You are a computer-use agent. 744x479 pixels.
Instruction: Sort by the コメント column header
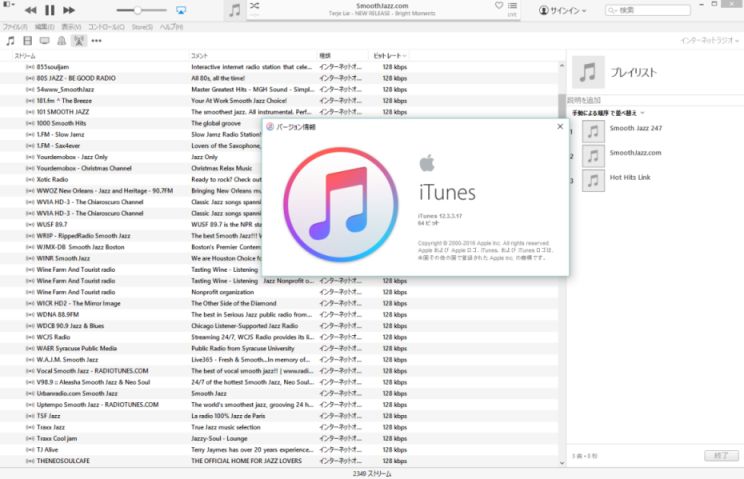click(x=253, y=56)
